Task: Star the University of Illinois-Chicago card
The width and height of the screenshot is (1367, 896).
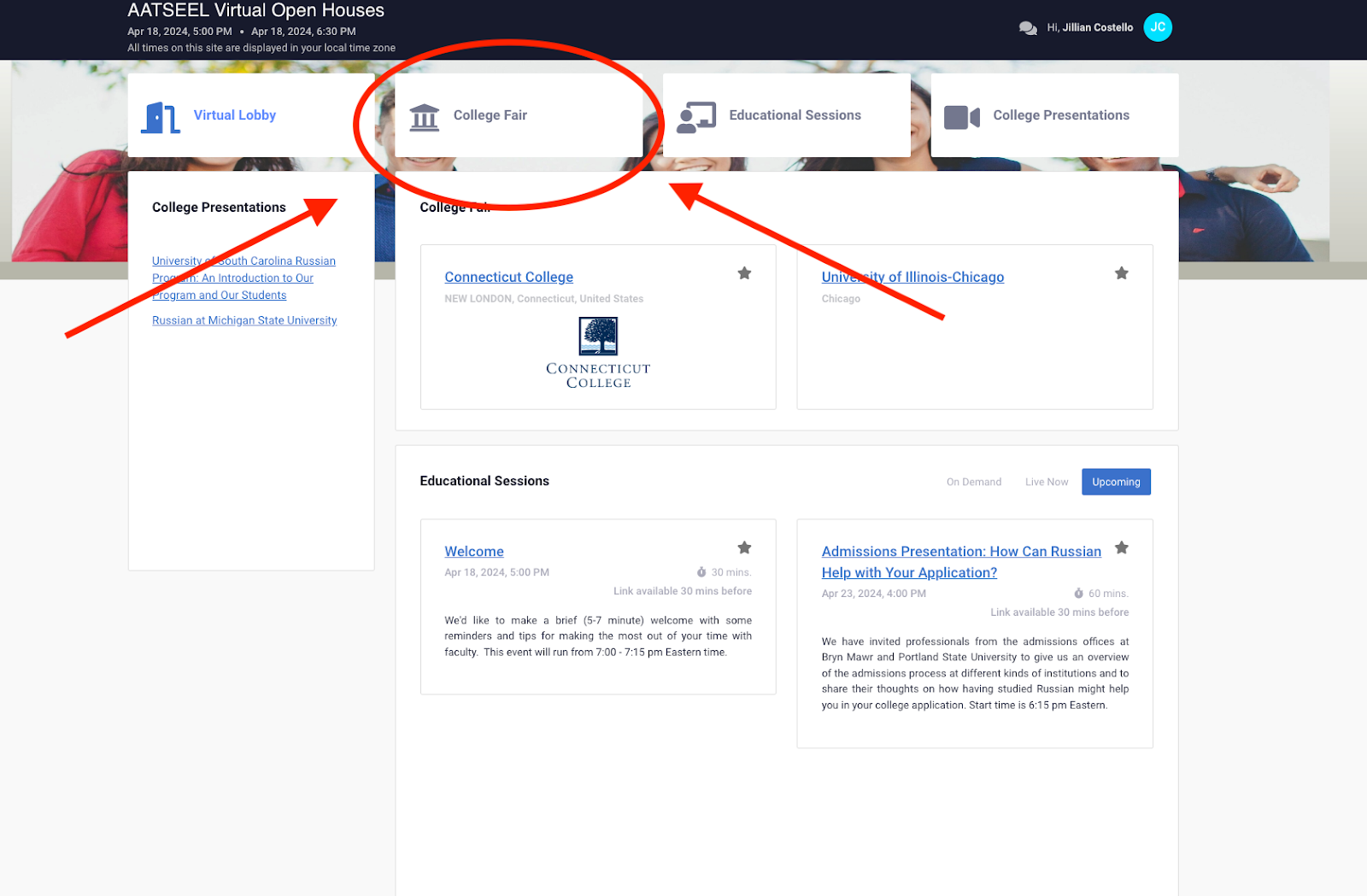Action: [x=1122, y=273]
